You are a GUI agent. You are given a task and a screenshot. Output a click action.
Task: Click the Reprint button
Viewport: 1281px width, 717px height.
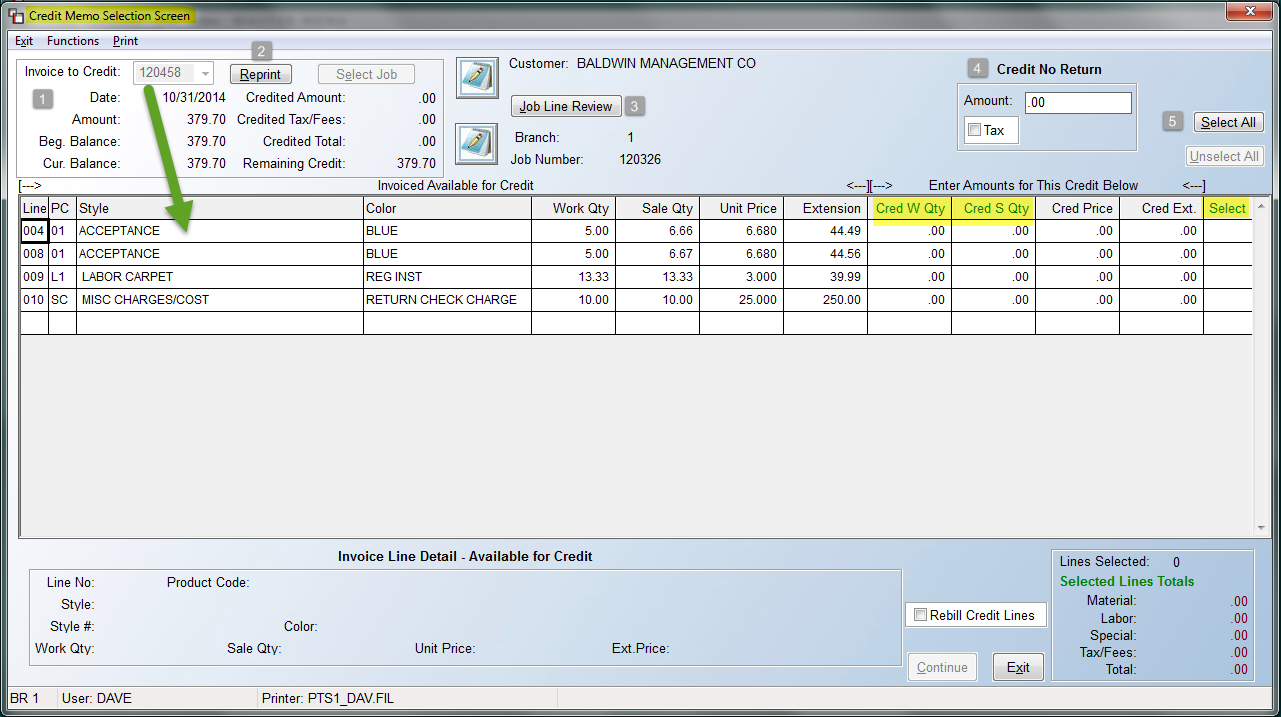(260, 73)
